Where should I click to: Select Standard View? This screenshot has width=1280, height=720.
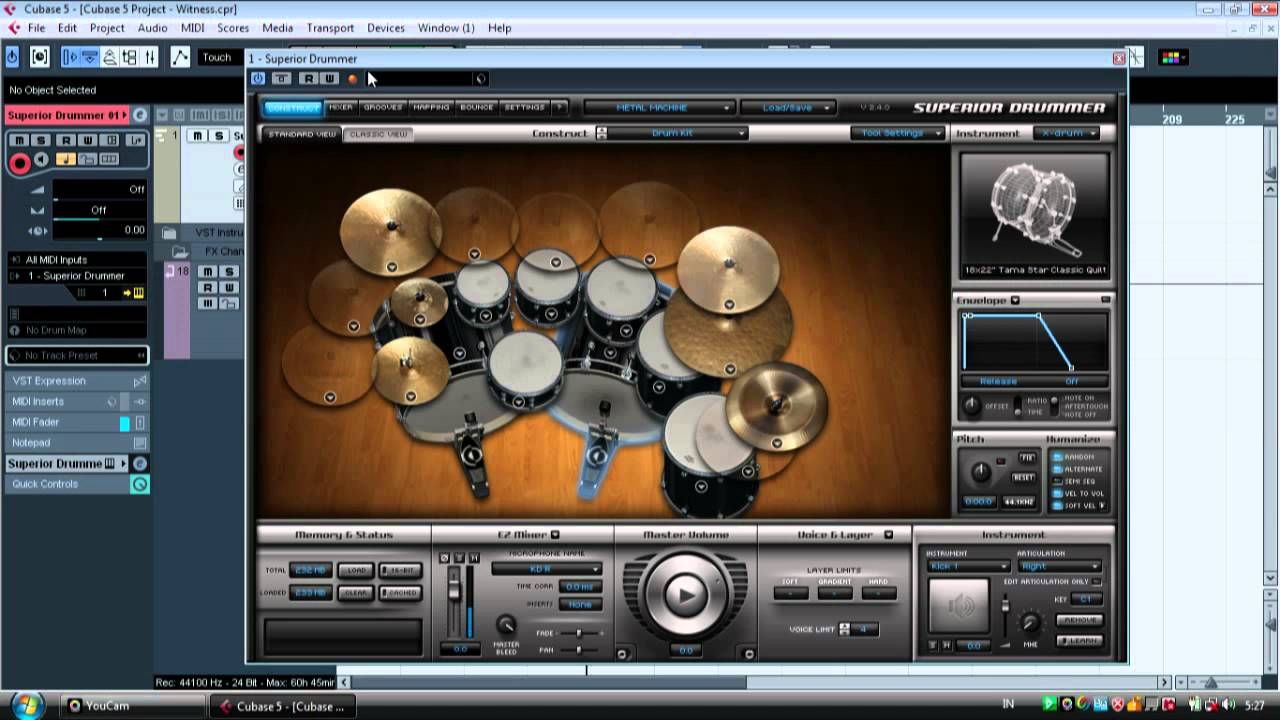pos(302,134)
